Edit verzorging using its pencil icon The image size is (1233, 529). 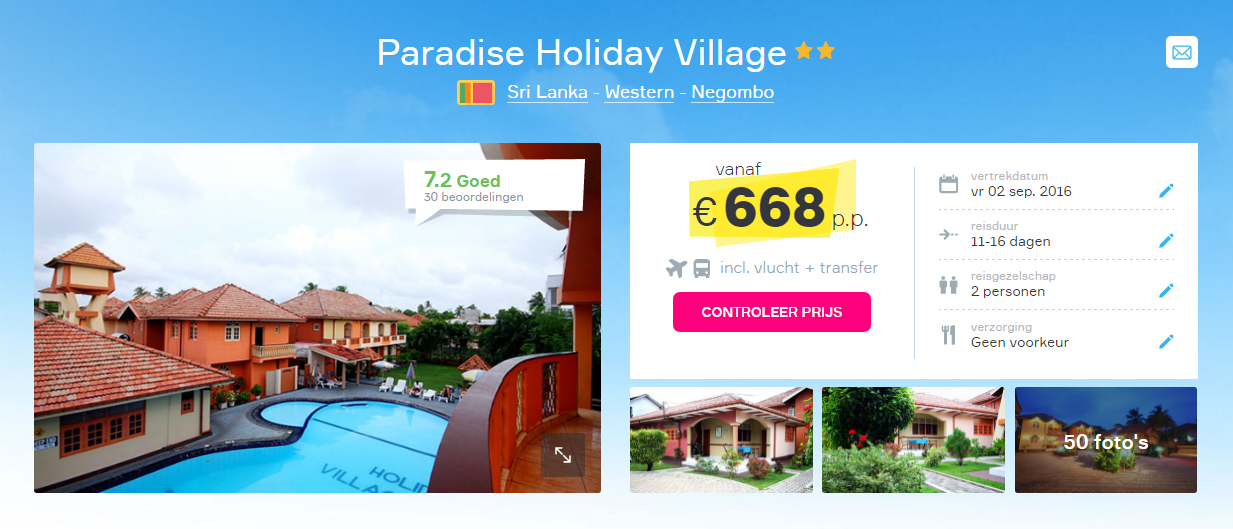(x=1166, y=341)
